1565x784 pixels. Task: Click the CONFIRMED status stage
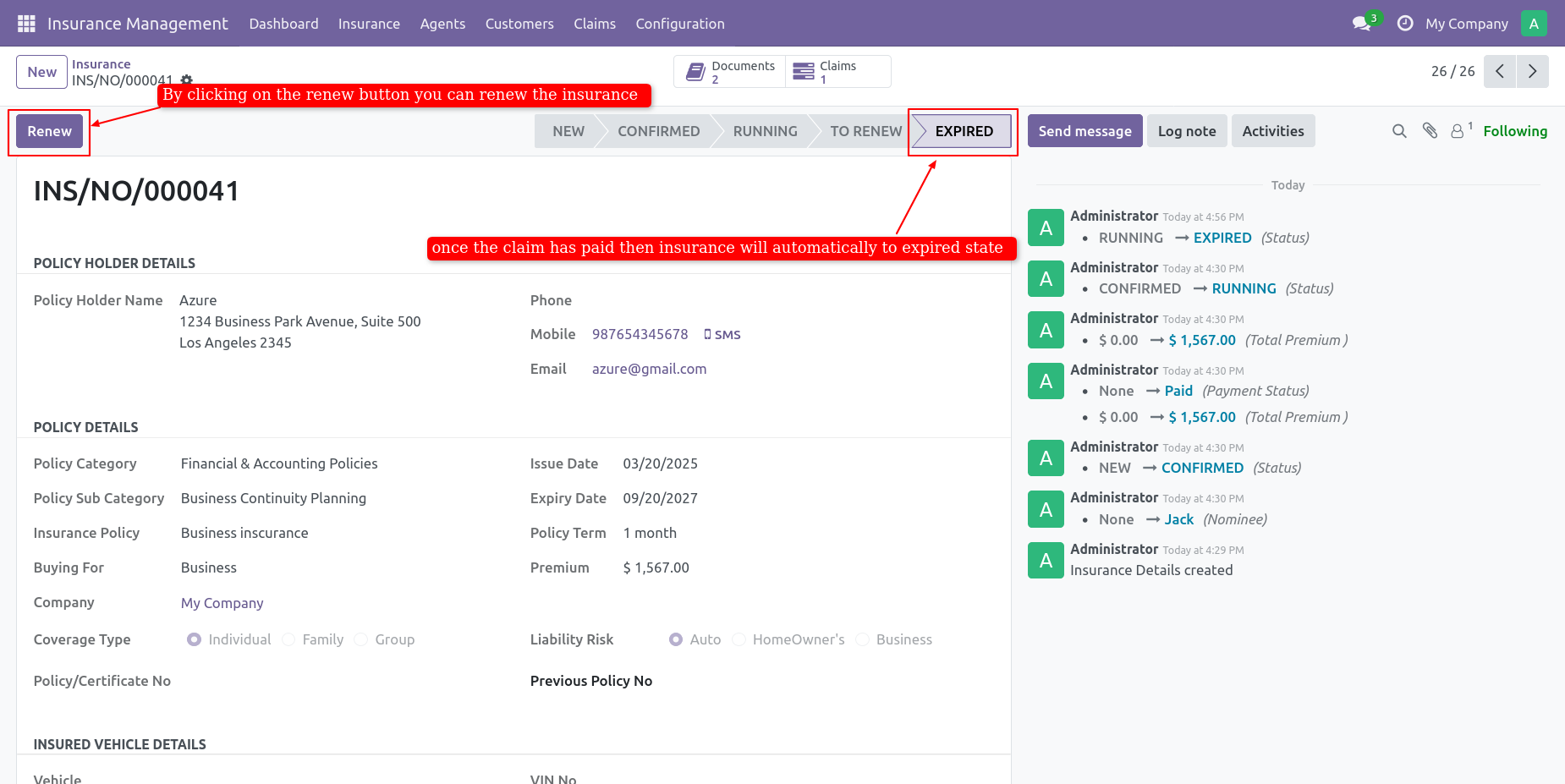tap(658, 131)
